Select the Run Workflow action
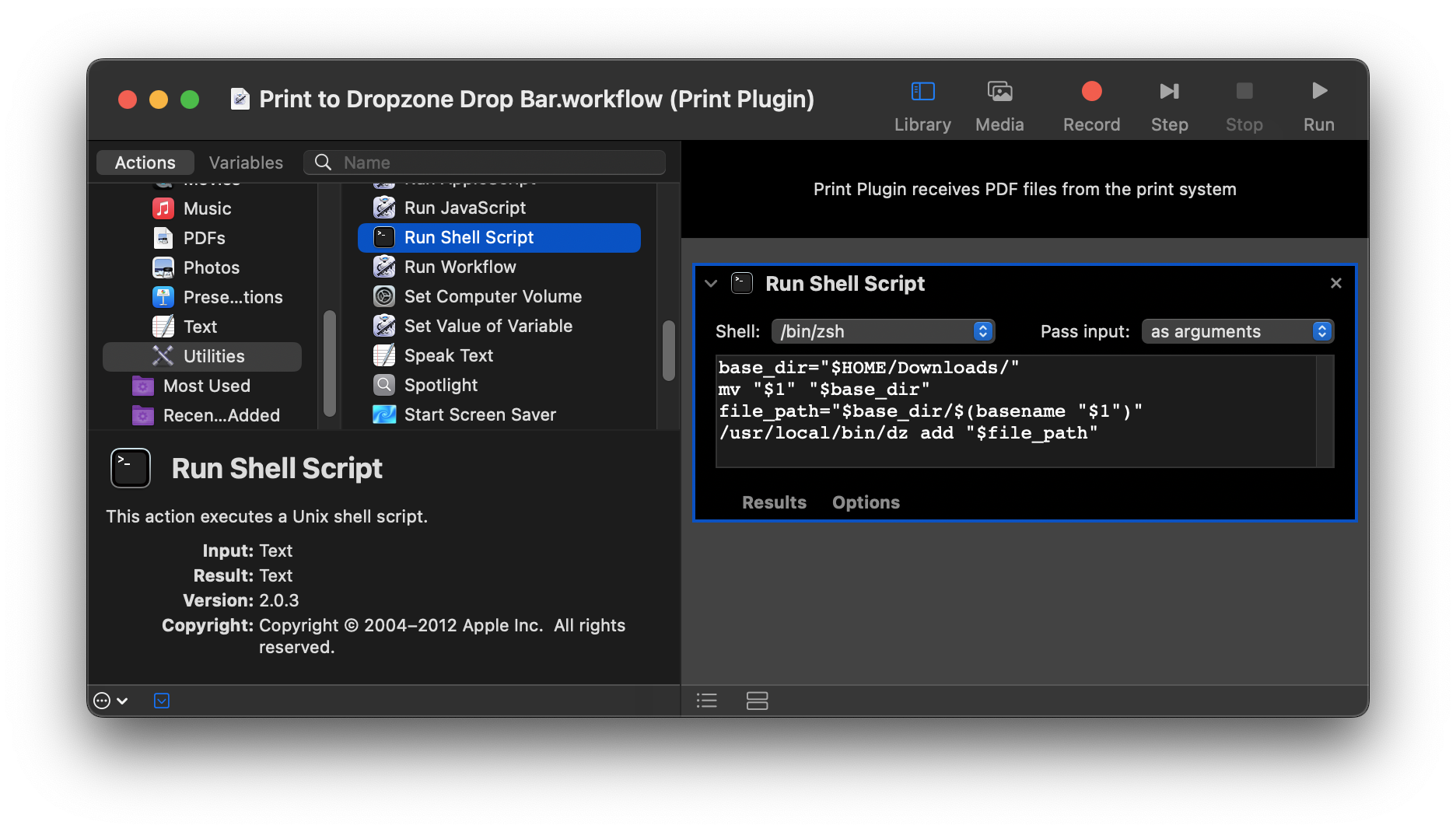Viewport: 1456px width, 832px height. [x=499, y=267]
